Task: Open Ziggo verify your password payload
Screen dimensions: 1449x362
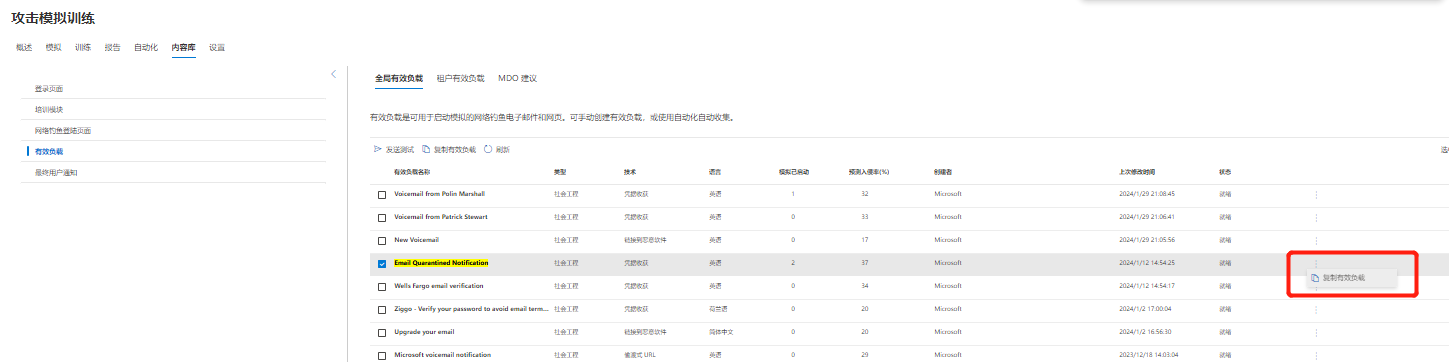Action: click(471, 309)
